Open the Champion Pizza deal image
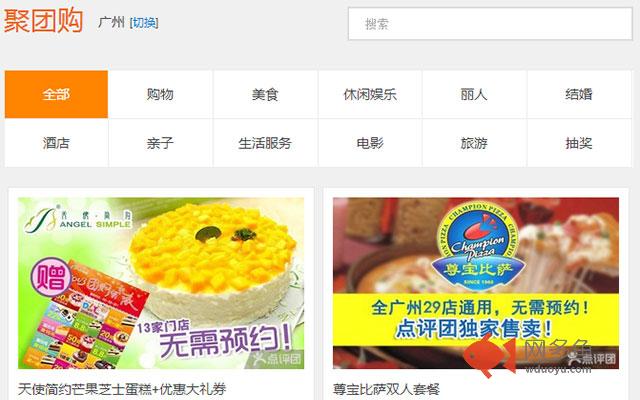Viewport: 640px width, 400px height. 476,283
